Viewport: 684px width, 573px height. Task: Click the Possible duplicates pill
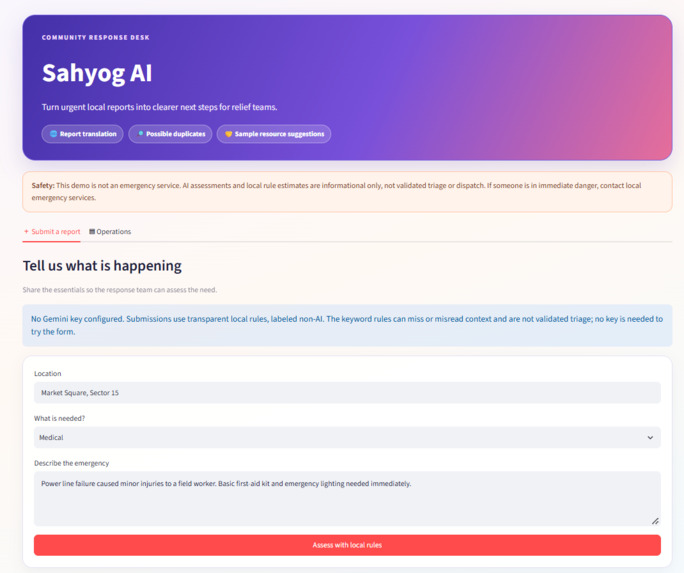coord(170,134)
